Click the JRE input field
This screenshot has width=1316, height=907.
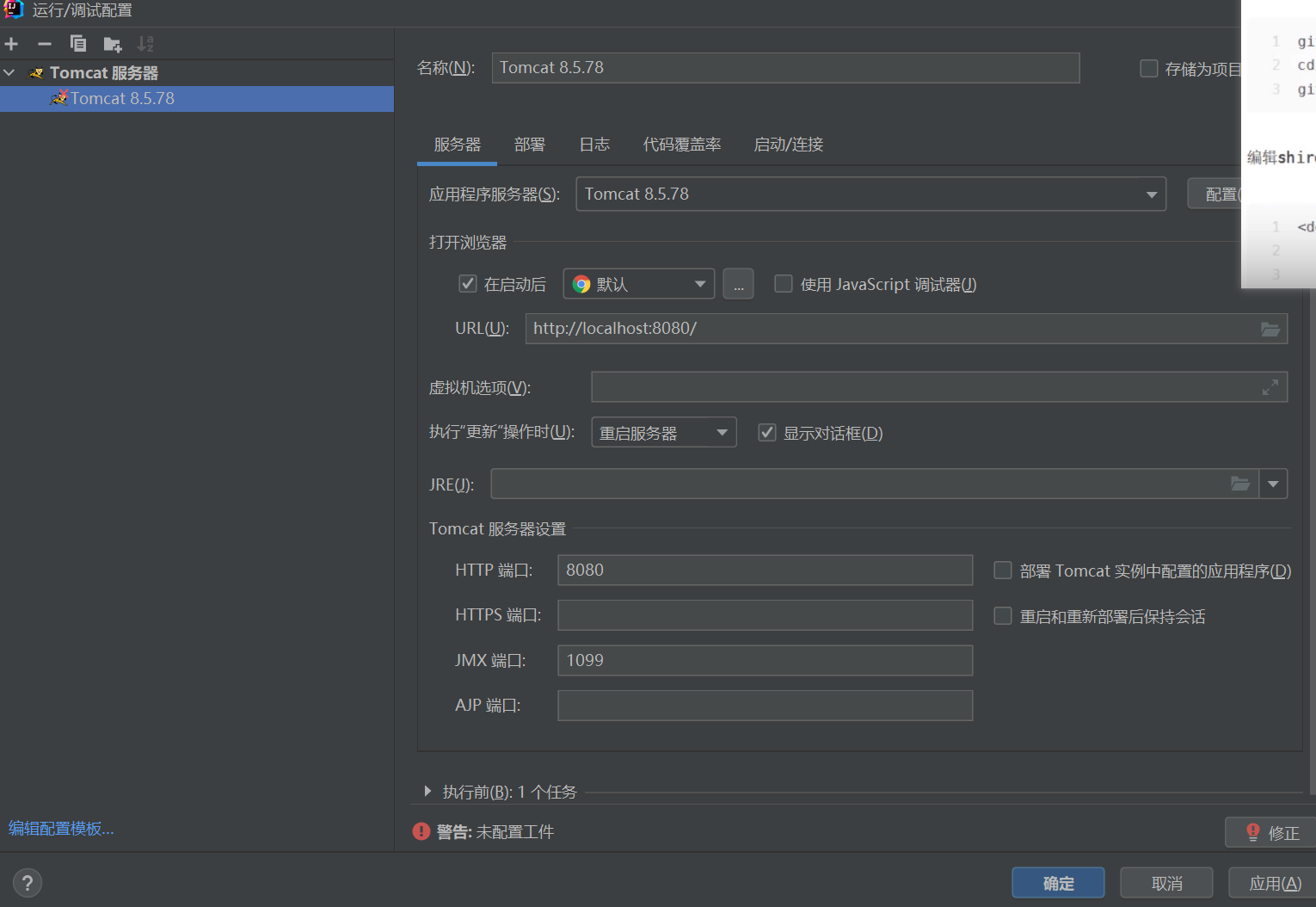click(x=875, y=484)
